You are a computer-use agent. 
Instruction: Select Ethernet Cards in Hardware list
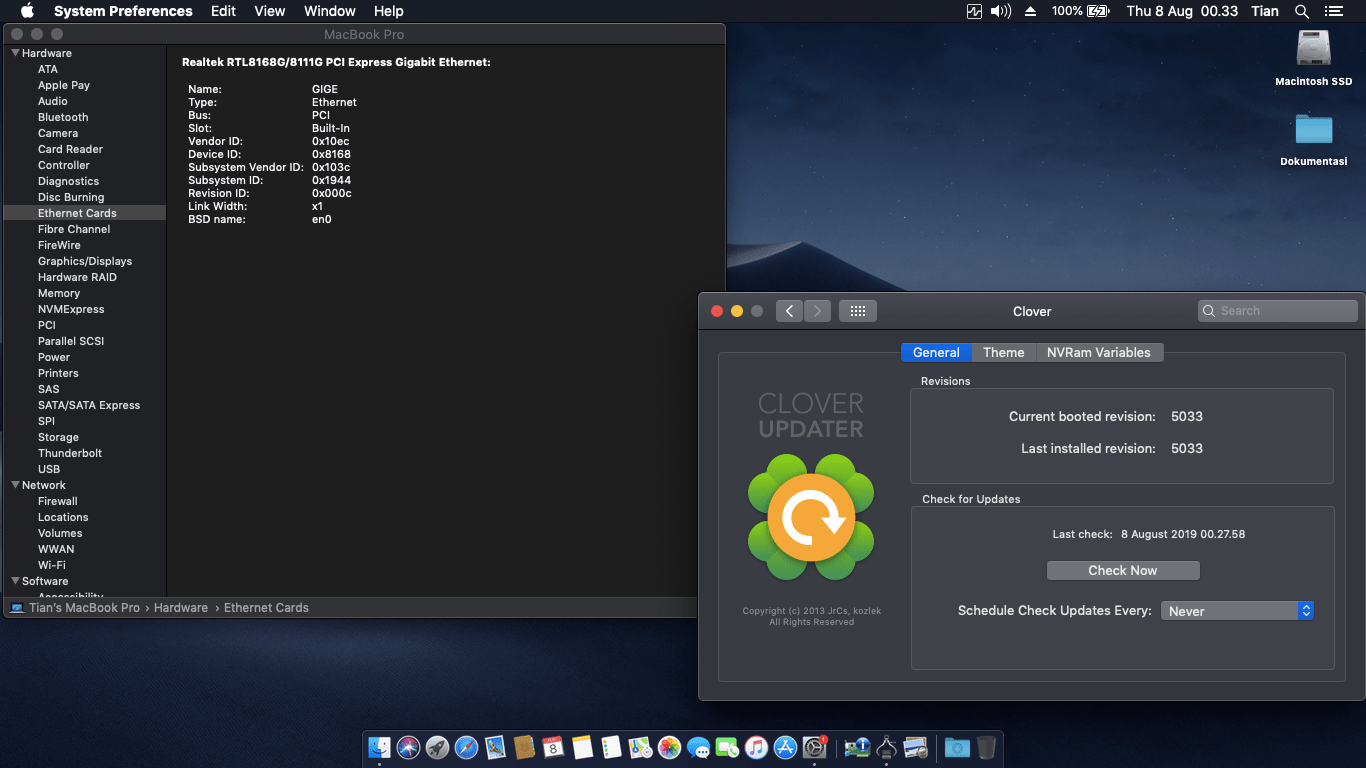85,213
